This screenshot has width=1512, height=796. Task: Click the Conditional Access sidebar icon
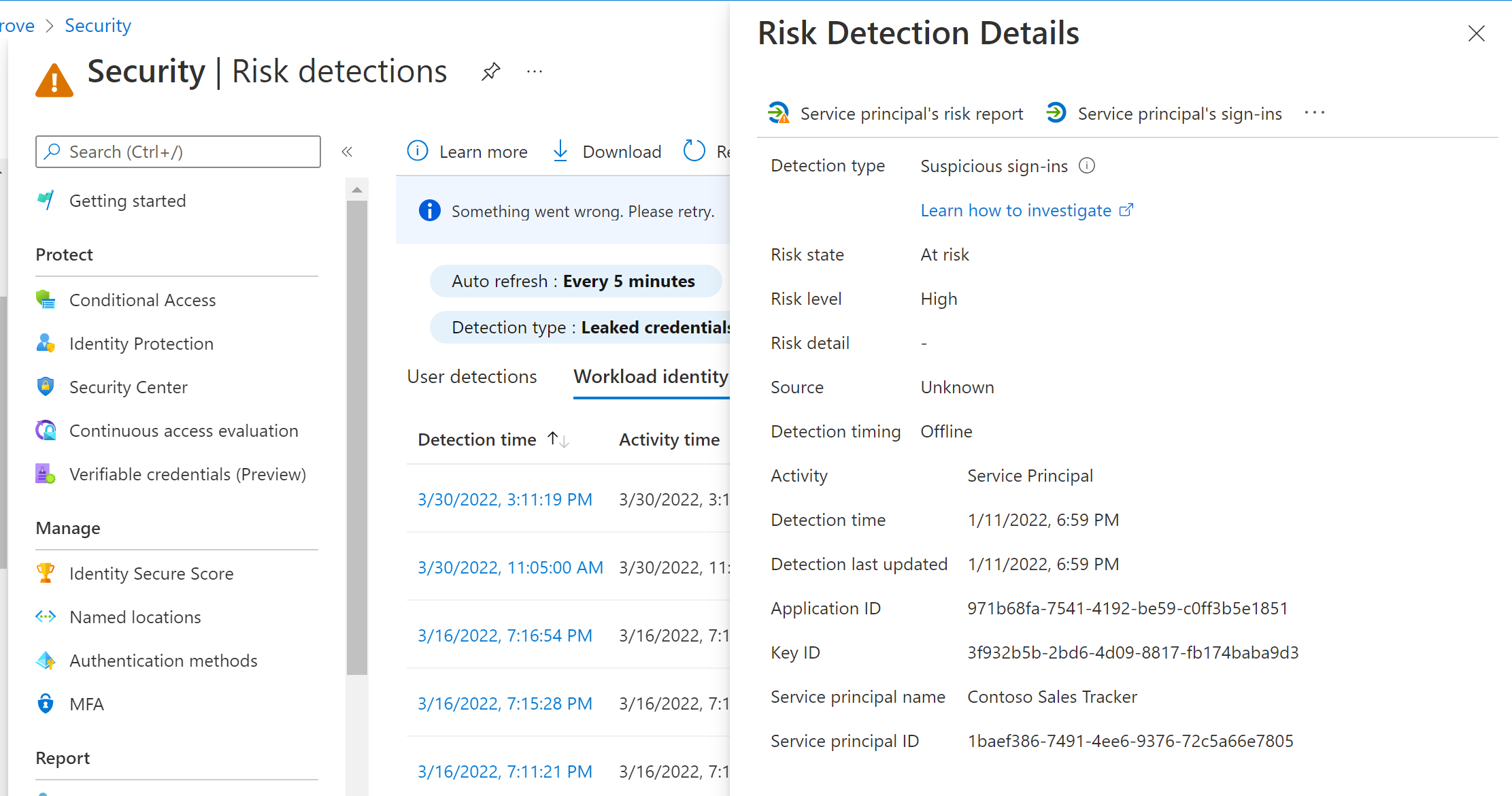click(x=47, y=300)
